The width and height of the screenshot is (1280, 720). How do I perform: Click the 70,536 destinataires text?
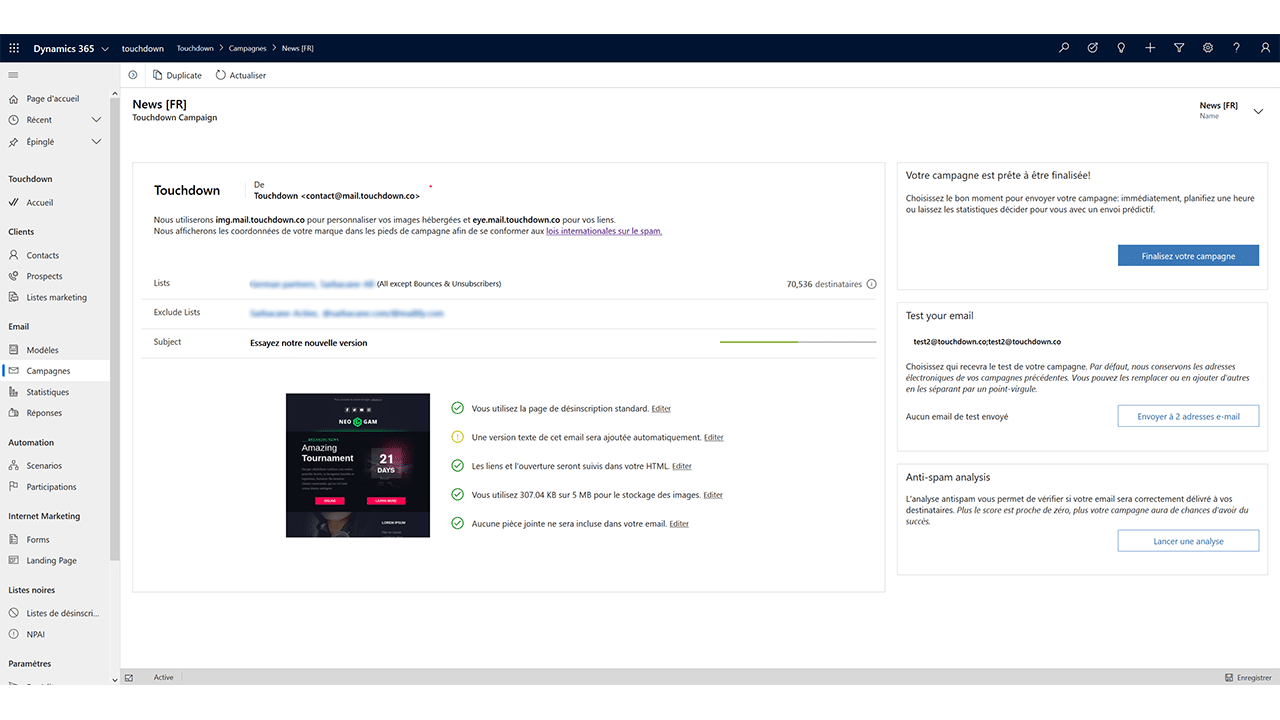tap(824, 284)
